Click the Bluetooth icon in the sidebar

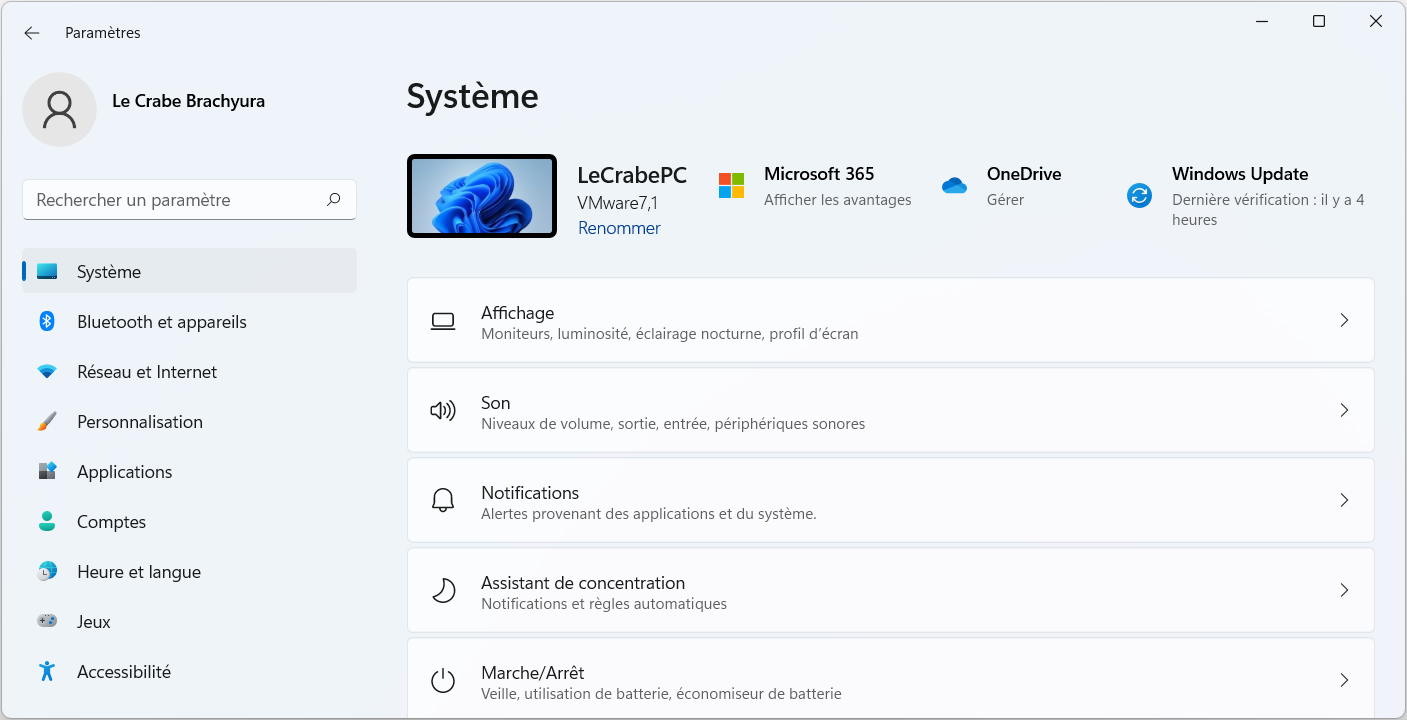(x=47, y=321)
